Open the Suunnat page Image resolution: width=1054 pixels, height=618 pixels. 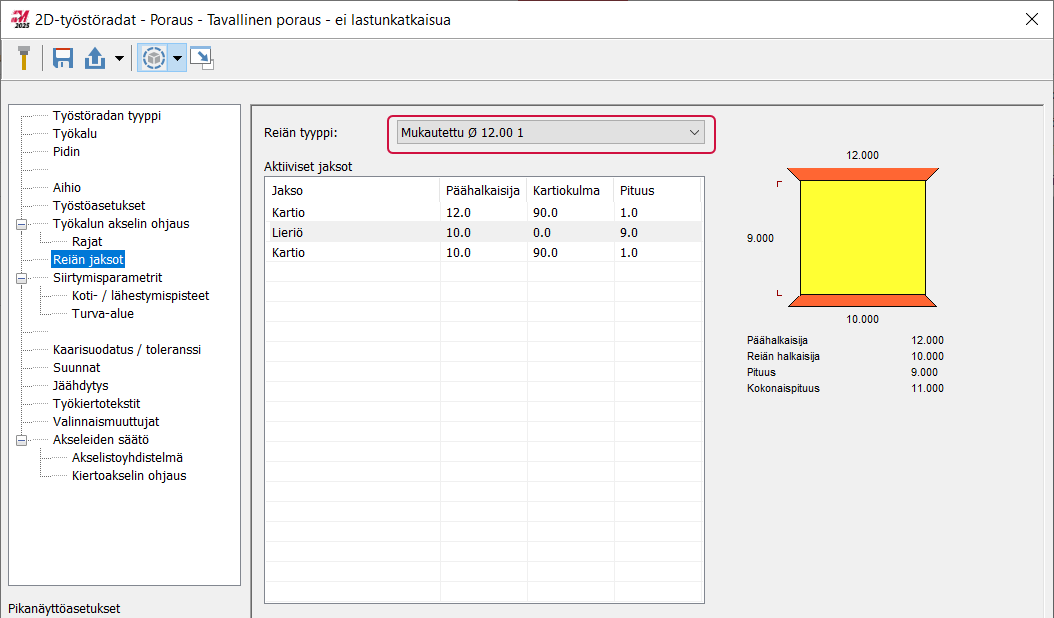[x=77, y=367]
